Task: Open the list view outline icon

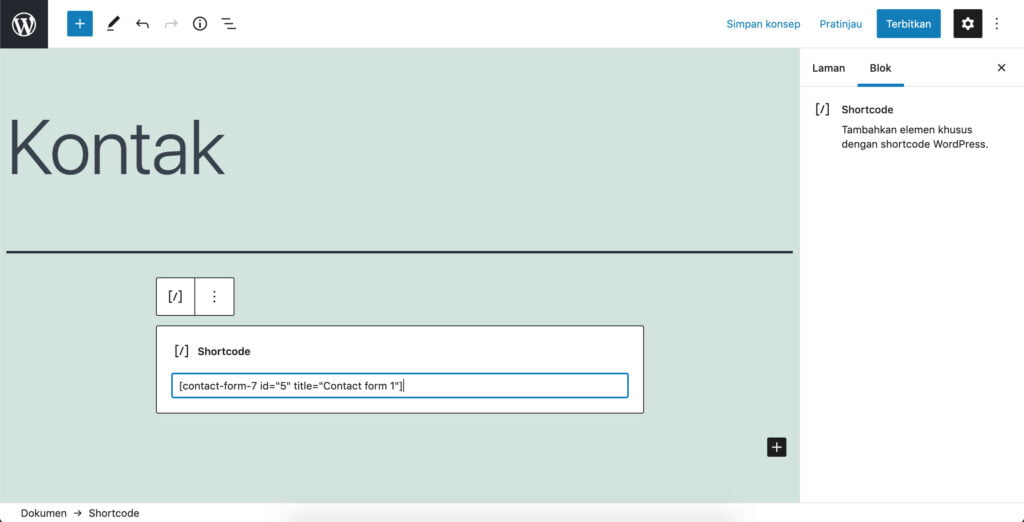Action: (x=229, y=24)
